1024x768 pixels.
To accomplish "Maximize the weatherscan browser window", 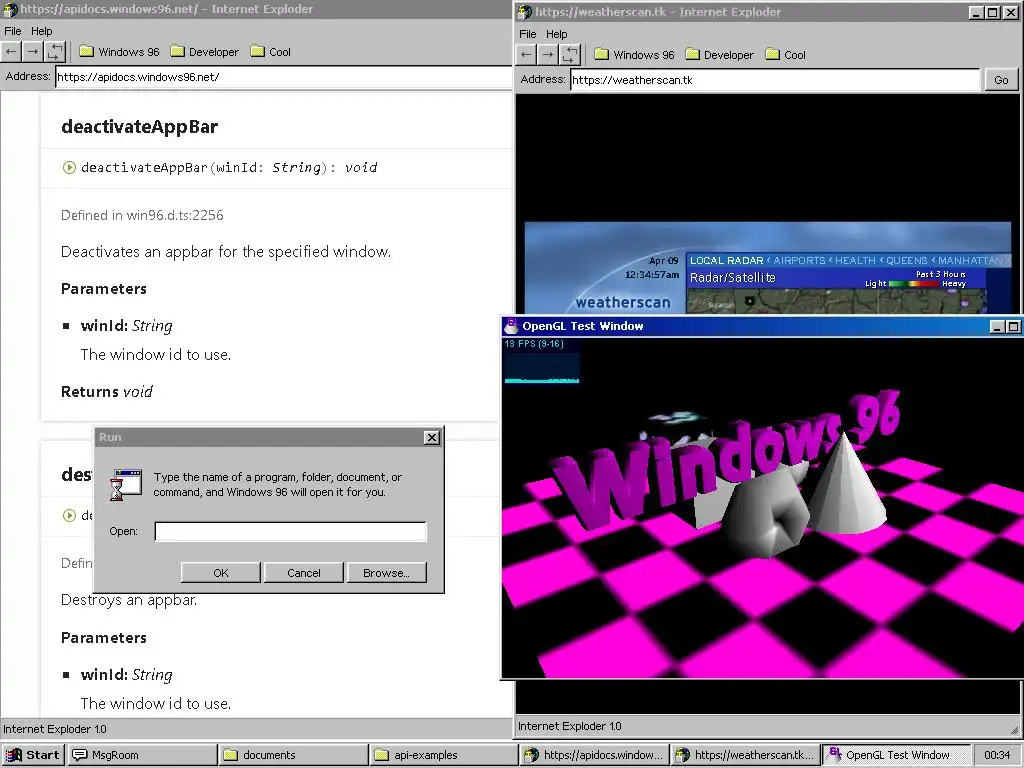I will click(x=993, y=12).
